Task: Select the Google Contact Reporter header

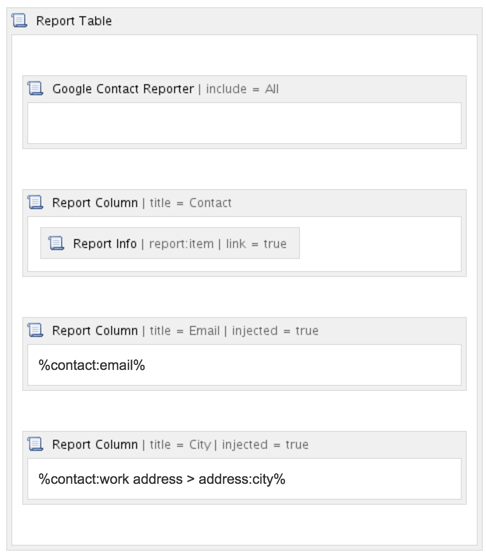Action: coord(244,89)
